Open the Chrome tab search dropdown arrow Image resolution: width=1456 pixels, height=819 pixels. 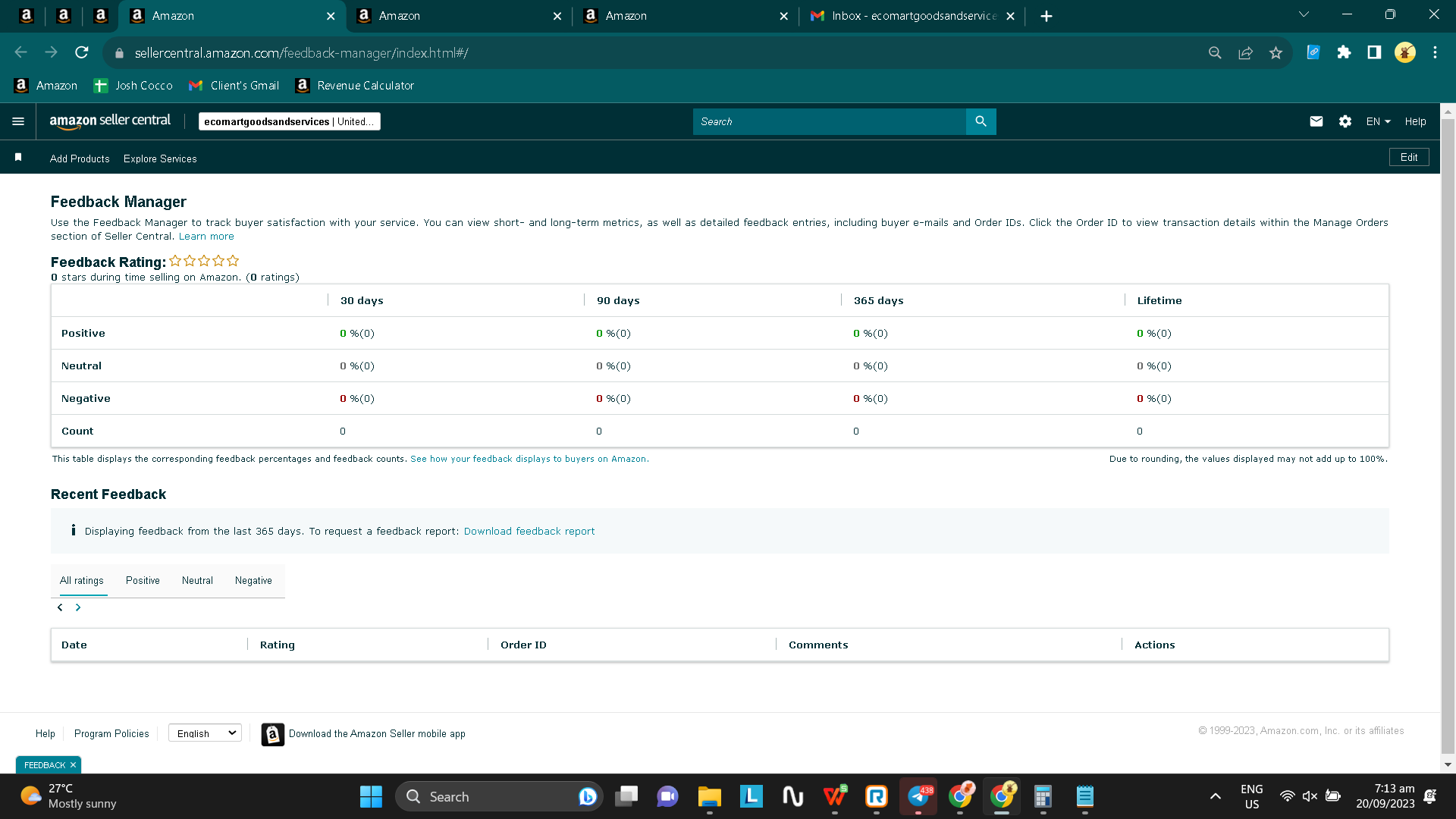click(x=1304, y=15)
